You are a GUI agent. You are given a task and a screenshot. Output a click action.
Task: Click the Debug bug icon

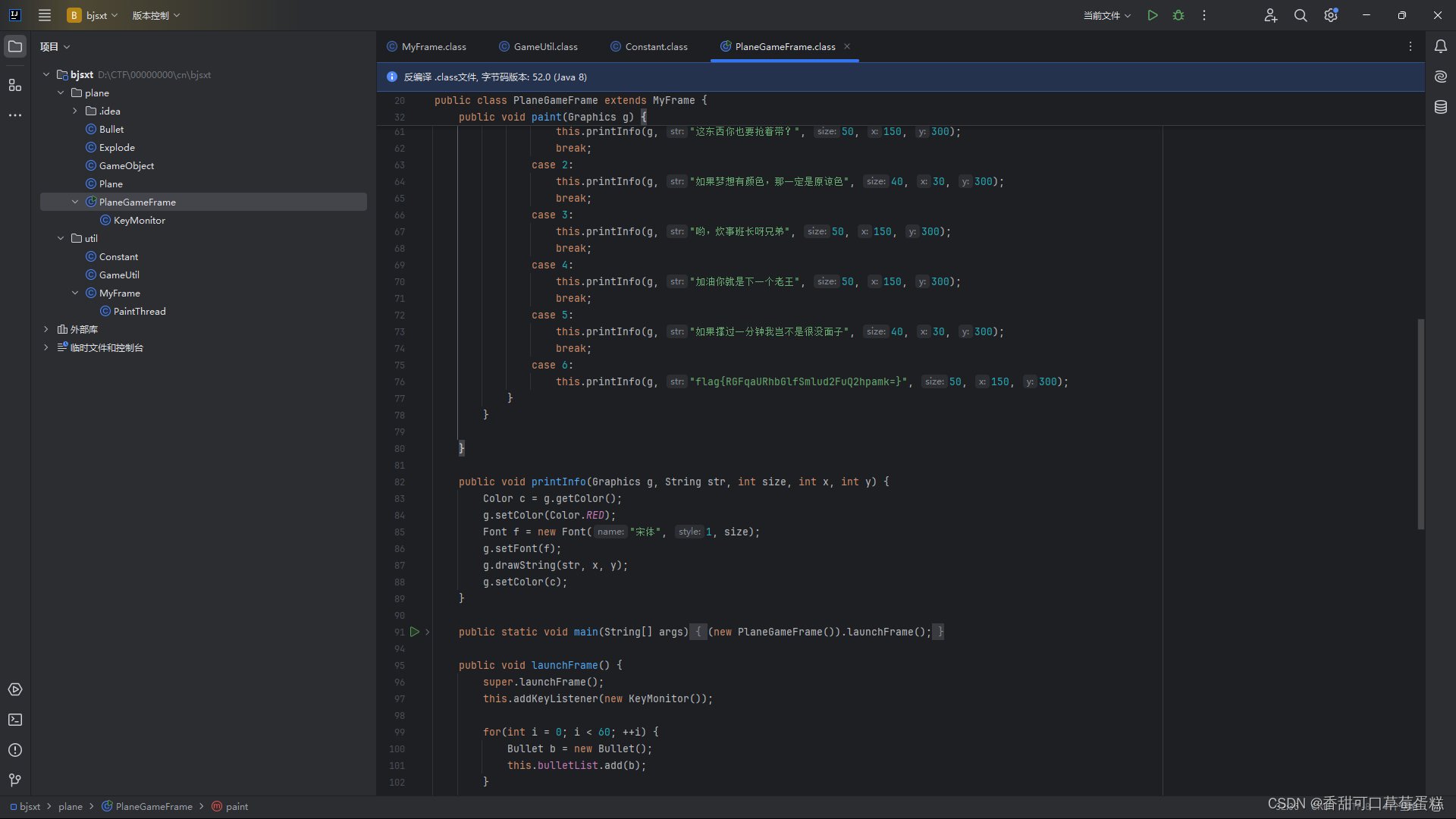(x=1178, y=15)
